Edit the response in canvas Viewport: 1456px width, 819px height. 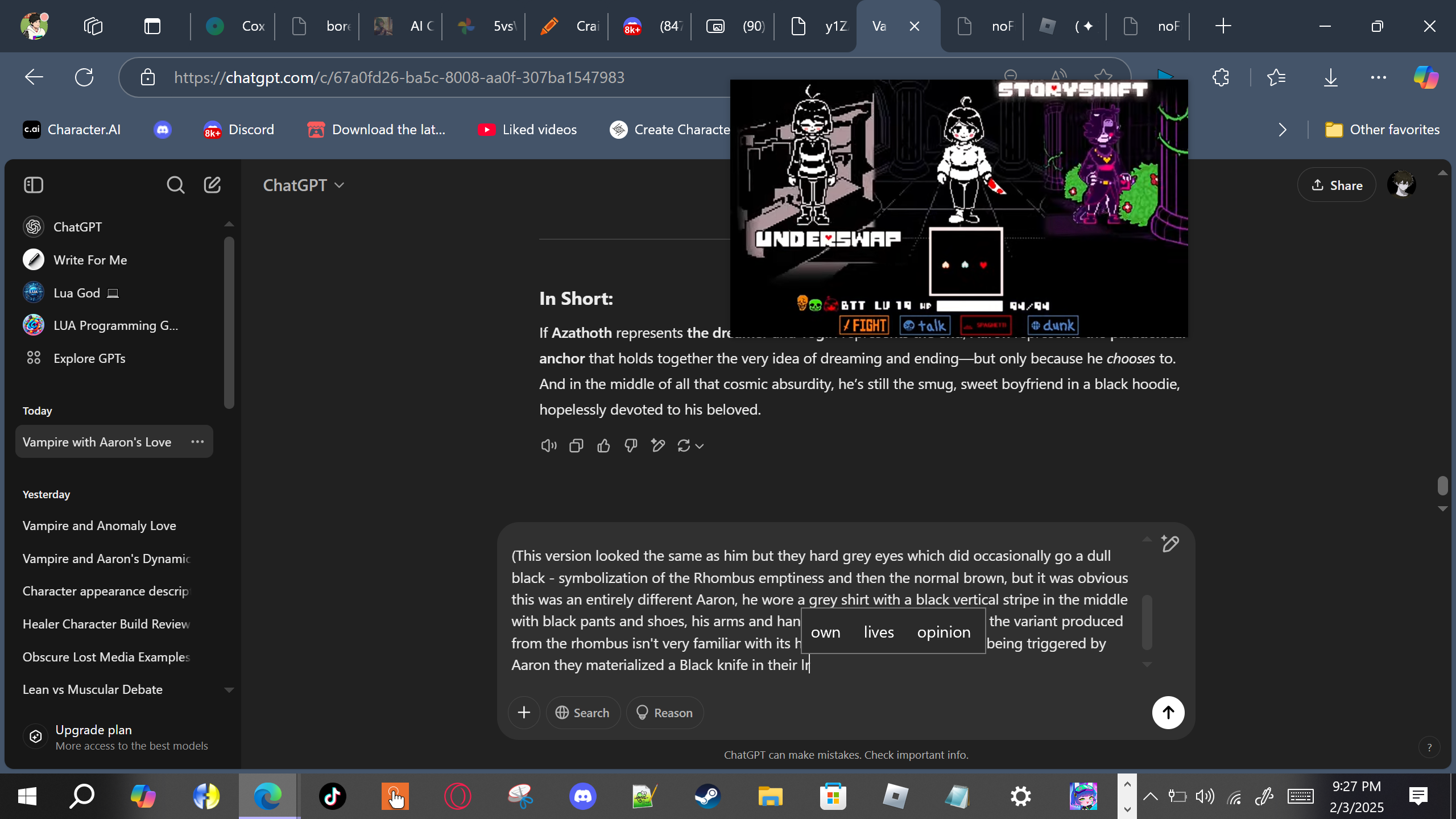tap(658, 446)
